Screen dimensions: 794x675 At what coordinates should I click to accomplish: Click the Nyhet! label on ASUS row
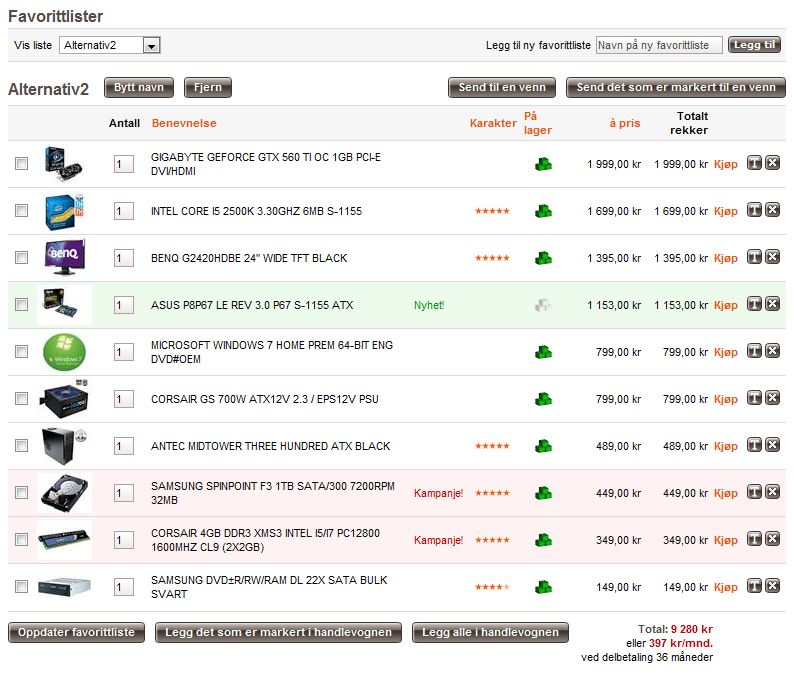[x=429, y=305]
